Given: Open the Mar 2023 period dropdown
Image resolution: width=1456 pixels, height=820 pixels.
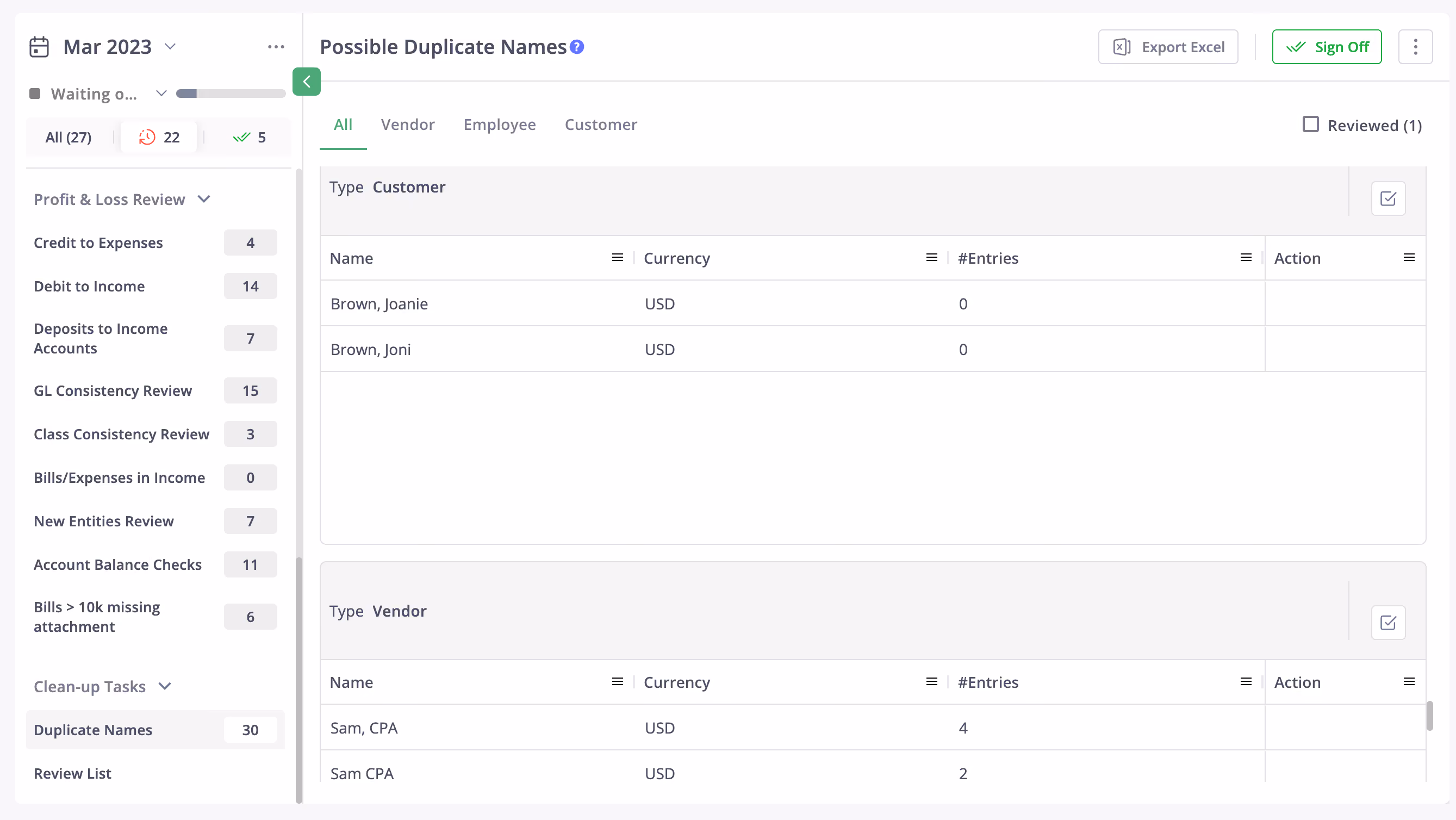Looking at the screenshot, I should pyautogui.click(x=170, y=46).
